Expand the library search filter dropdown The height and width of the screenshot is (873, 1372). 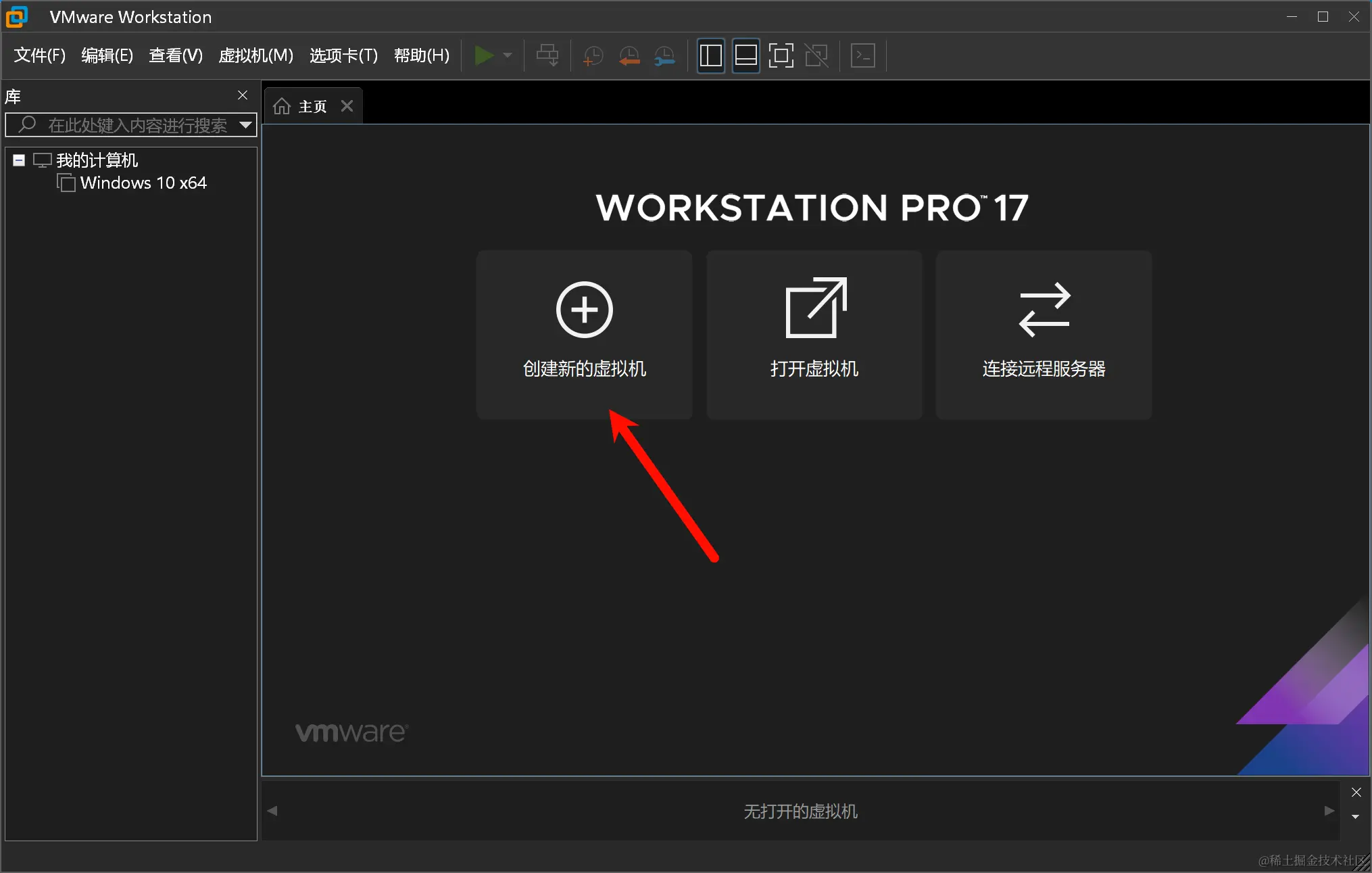tap(245, 125)
